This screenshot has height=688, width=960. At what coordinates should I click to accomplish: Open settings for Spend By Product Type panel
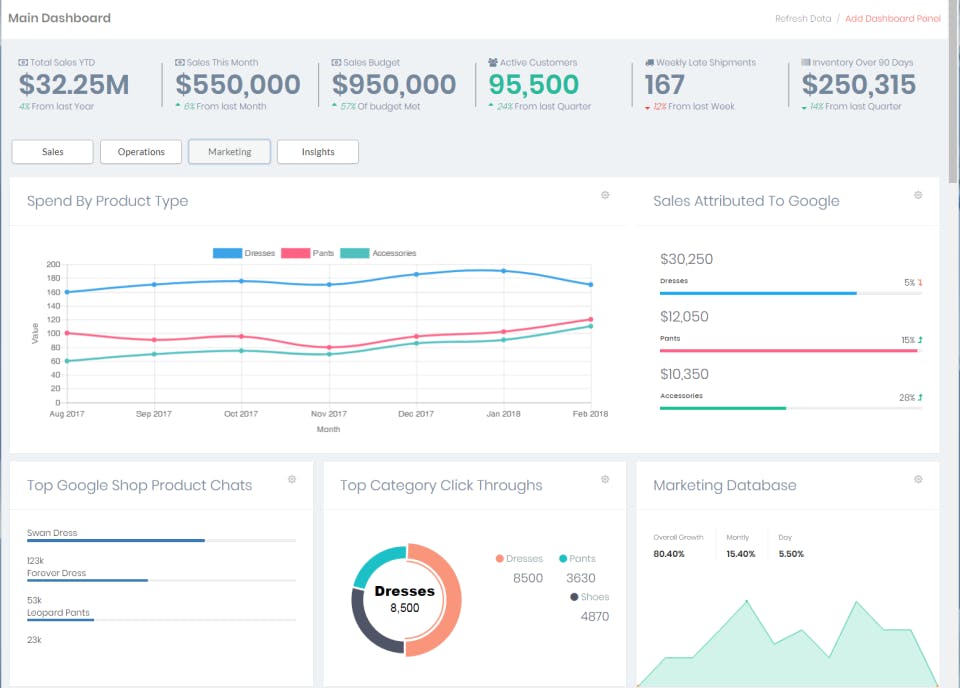click(605, 196)
